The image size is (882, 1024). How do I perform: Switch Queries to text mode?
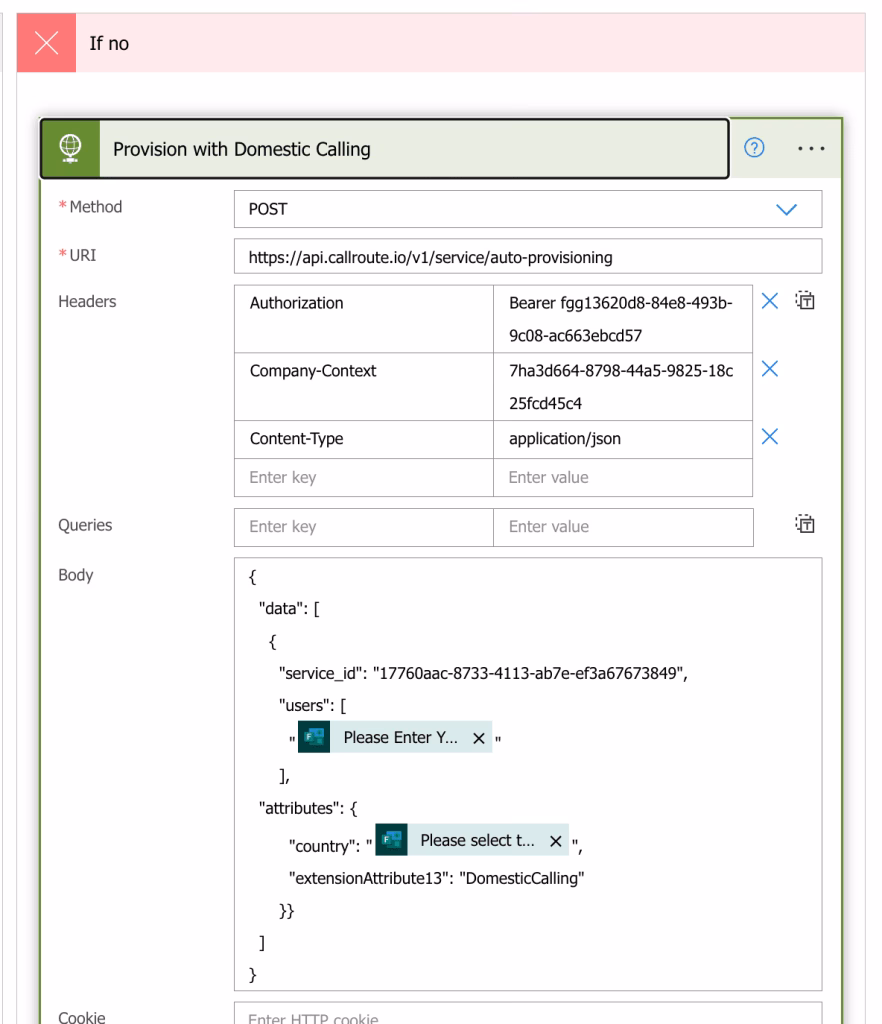pos(805,526)
